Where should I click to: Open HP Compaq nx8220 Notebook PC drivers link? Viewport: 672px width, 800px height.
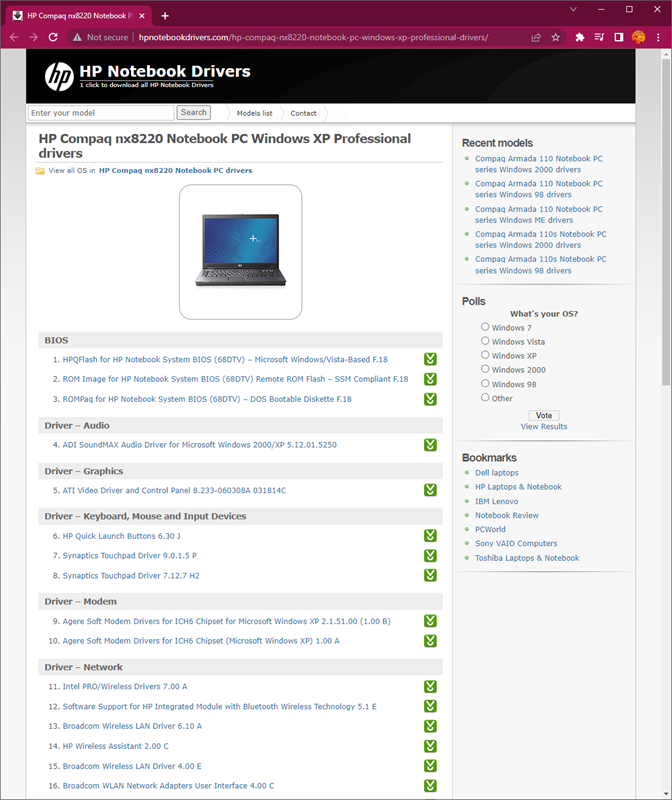pyautogui.click(x=176, y=170)
